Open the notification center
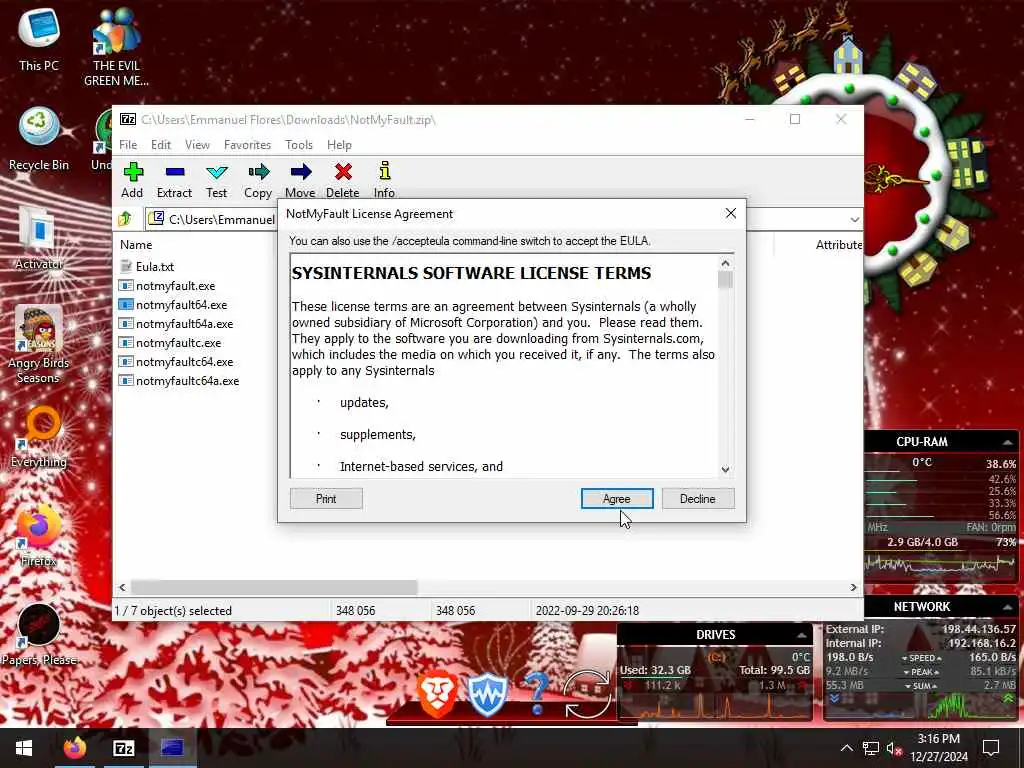Viewport: 1024px width, 768px height. point(991,748)
